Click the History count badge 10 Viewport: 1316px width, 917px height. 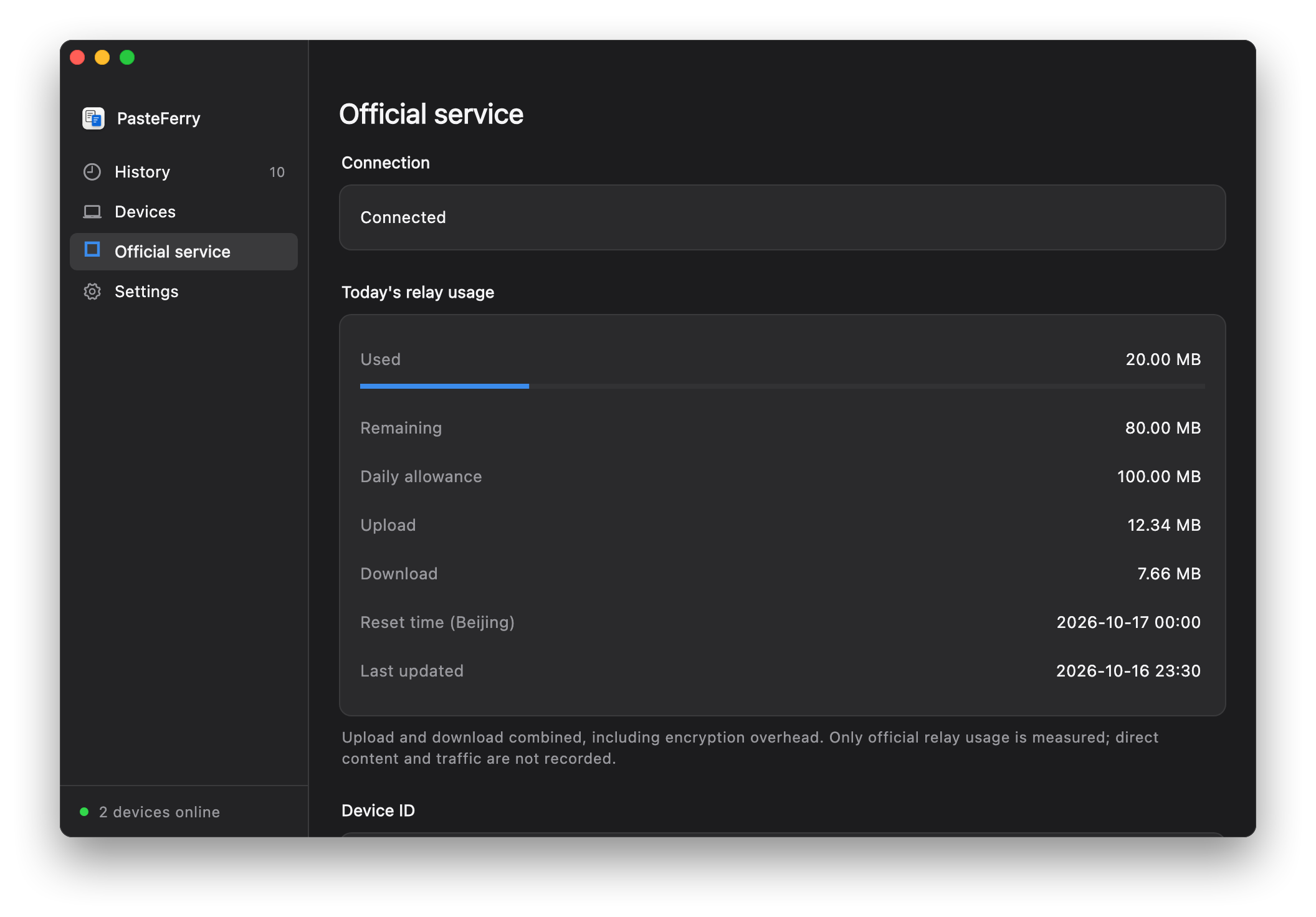pyautogui.click(x=277, y=172)
